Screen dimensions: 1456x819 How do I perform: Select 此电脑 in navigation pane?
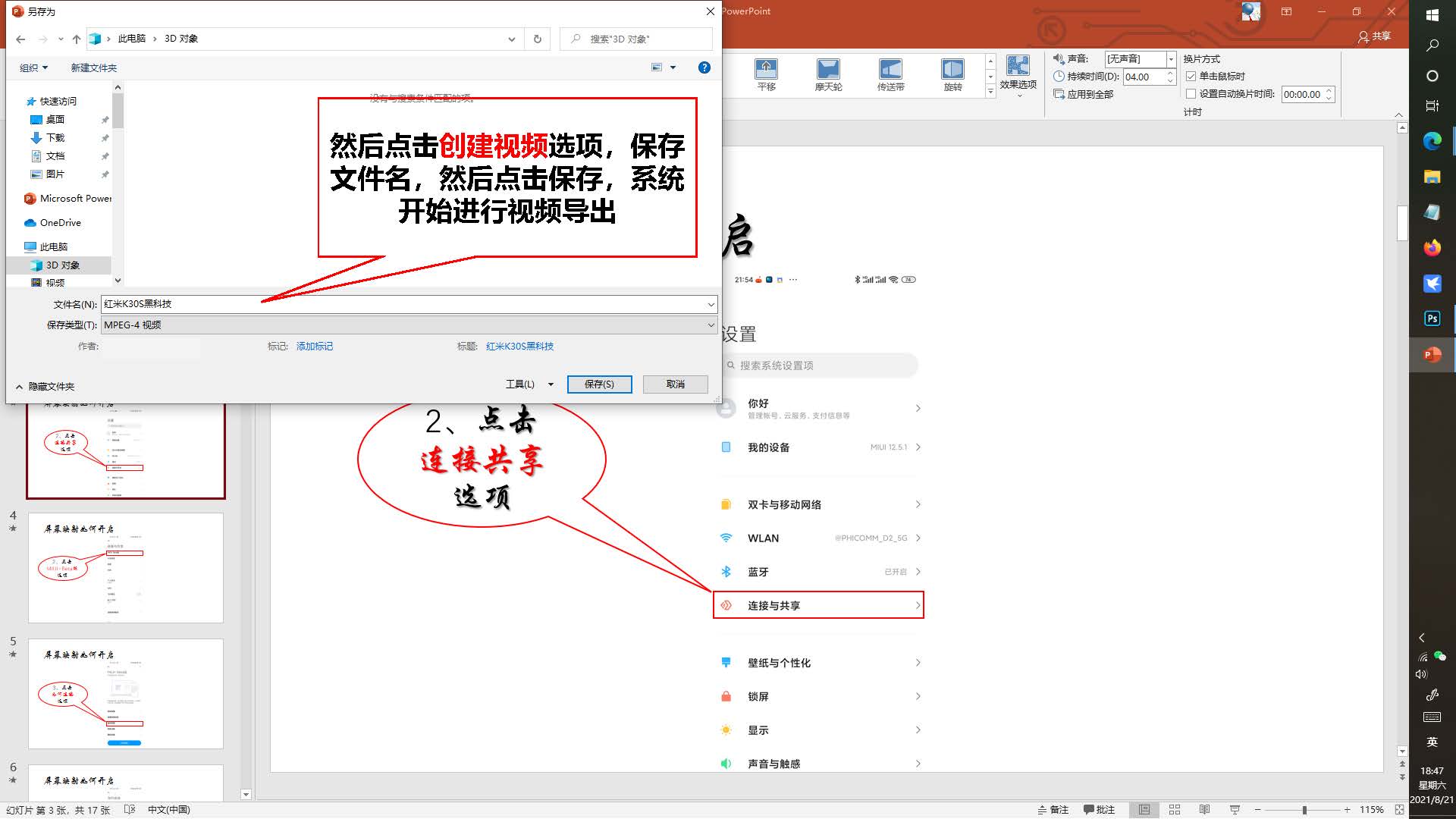(53, 247)
